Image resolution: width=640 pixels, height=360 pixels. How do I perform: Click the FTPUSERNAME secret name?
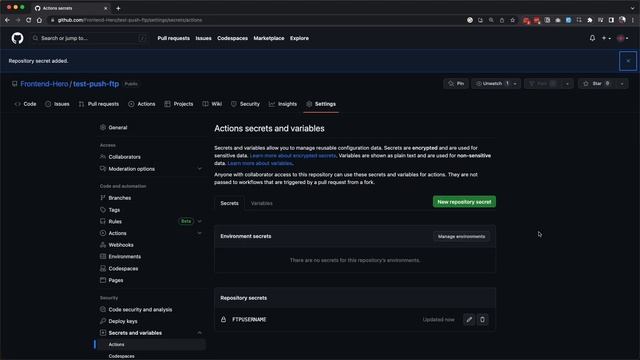tap(249, 320)
